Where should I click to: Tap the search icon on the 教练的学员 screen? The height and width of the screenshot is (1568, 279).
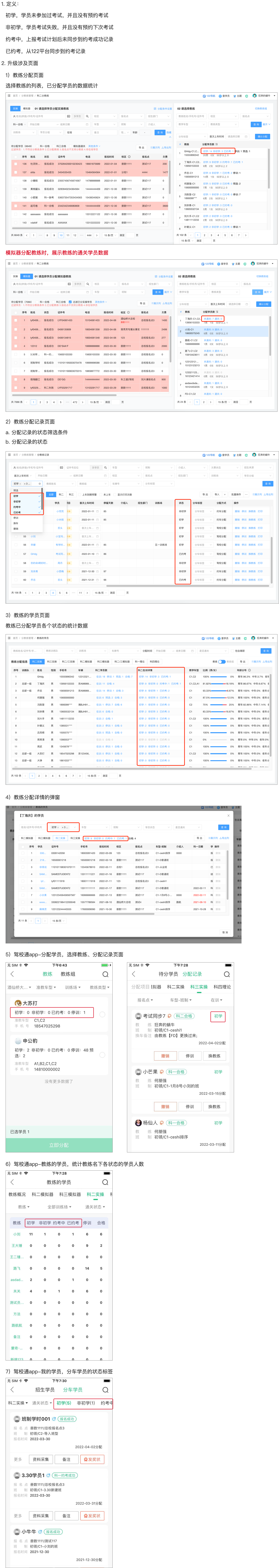105,1183
